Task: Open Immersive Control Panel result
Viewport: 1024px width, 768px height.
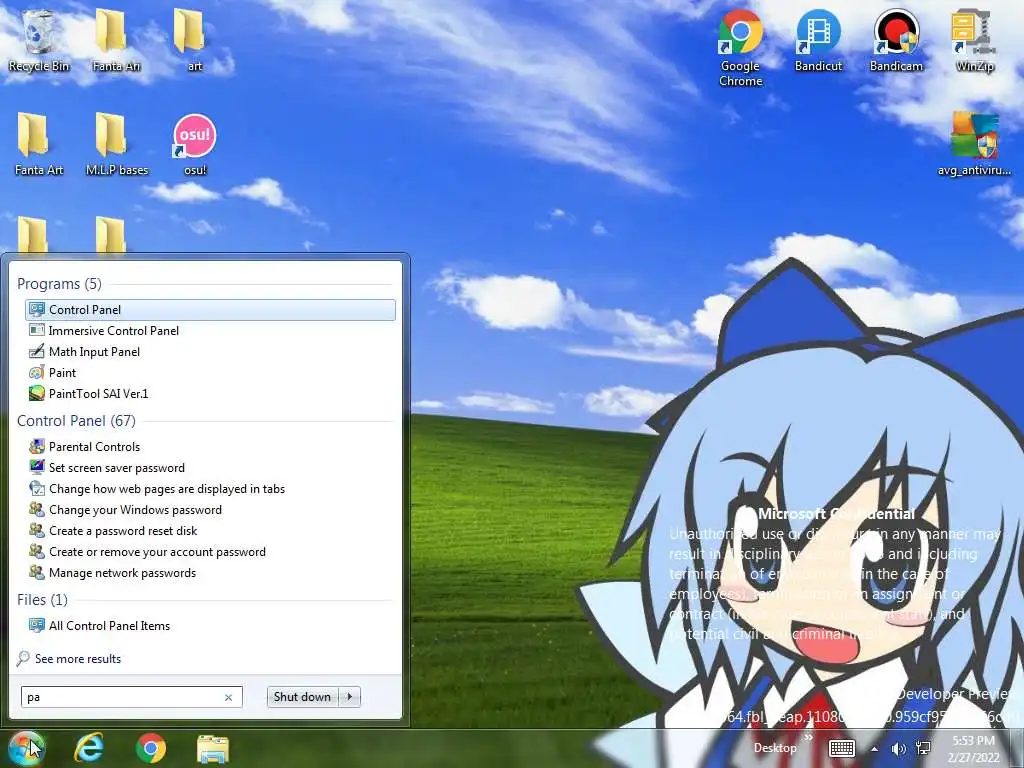Action: 210,330
